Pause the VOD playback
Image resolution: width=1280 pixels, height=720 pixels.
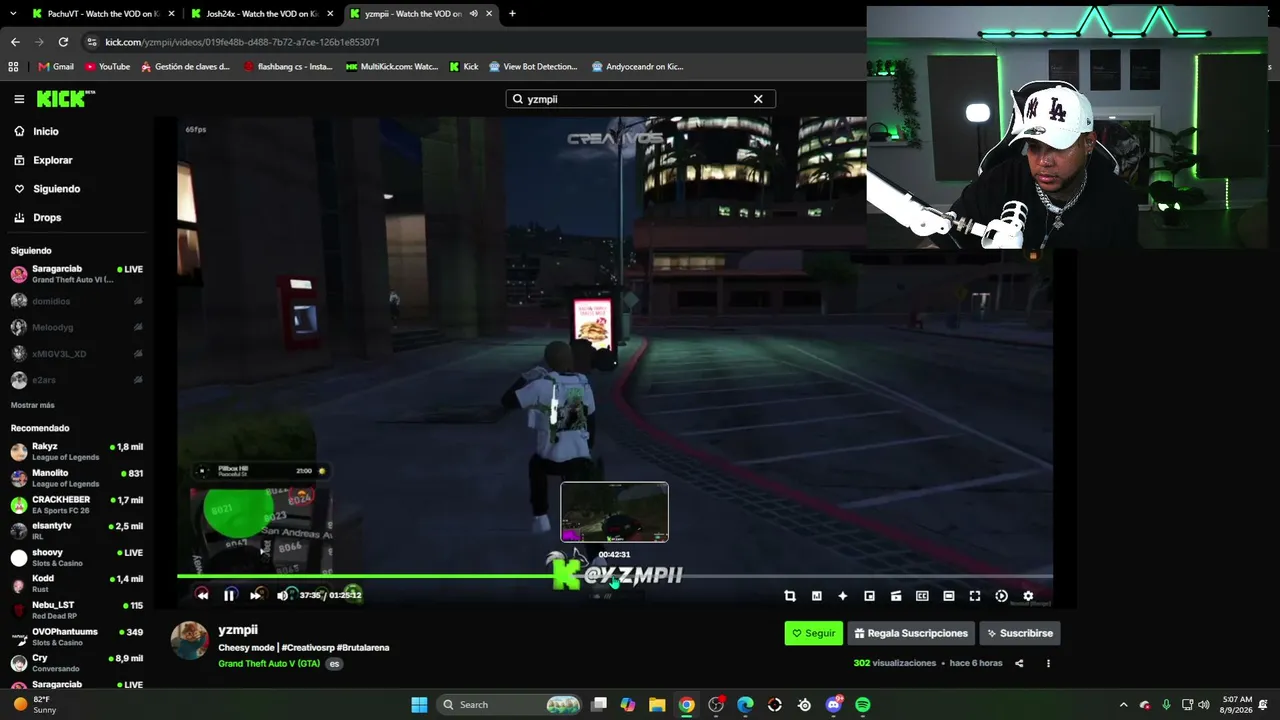point(229,595)
